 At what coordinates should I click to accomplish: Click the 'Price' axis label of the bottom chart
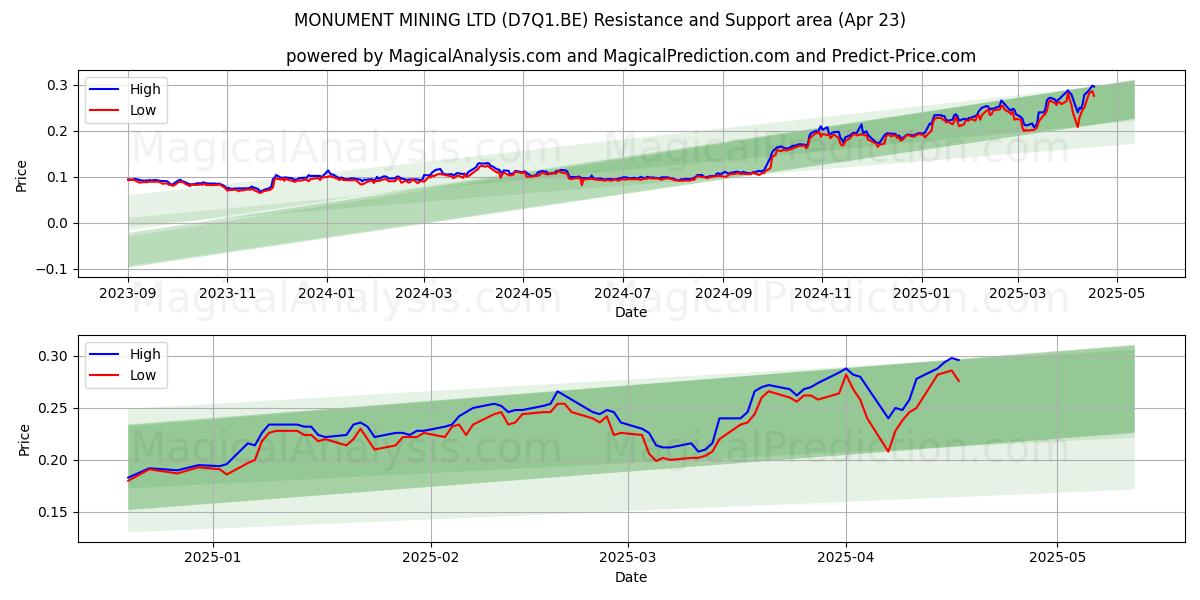[26, 439]
